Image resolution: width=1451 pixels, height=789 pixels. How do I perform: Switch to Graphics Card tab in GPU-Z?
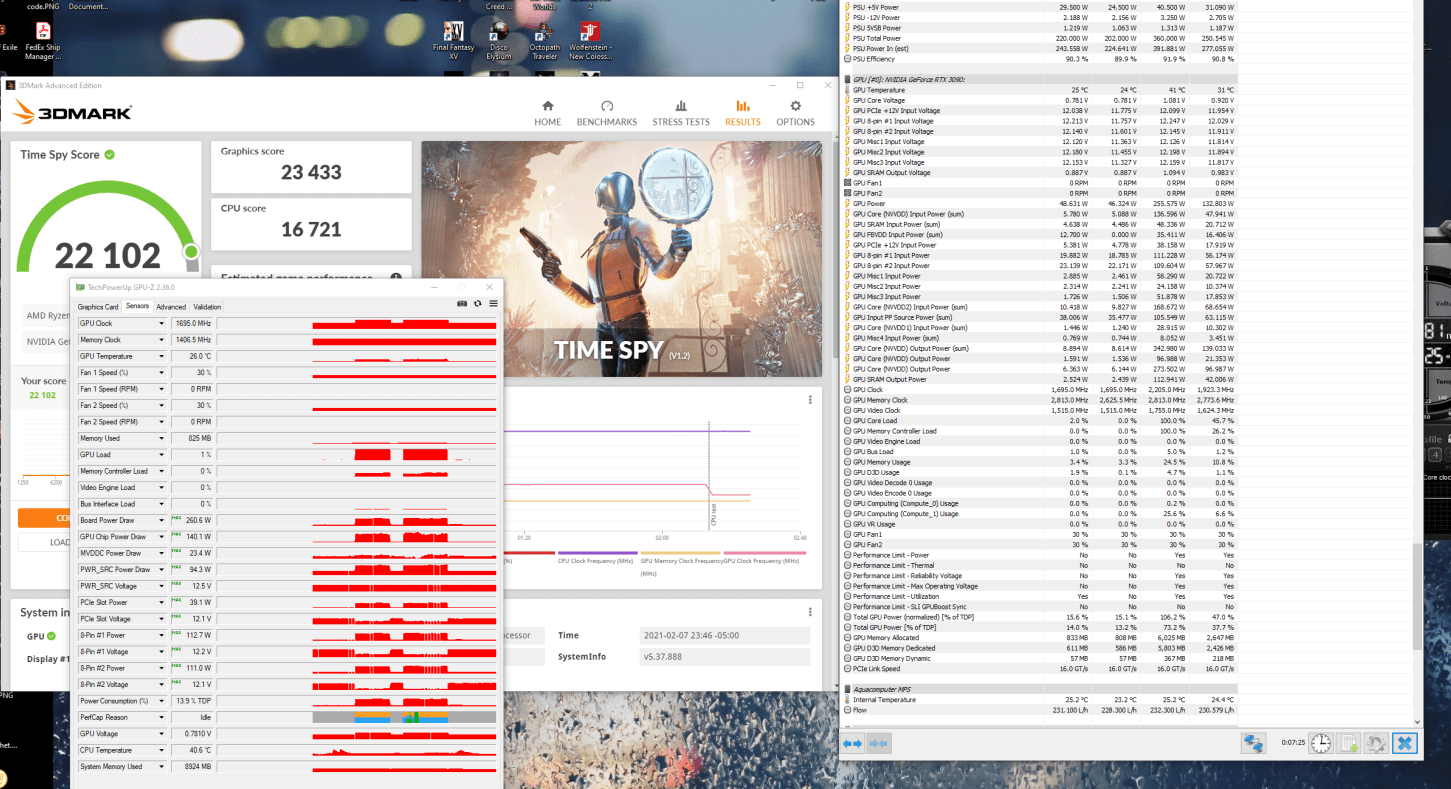[98, 307]
